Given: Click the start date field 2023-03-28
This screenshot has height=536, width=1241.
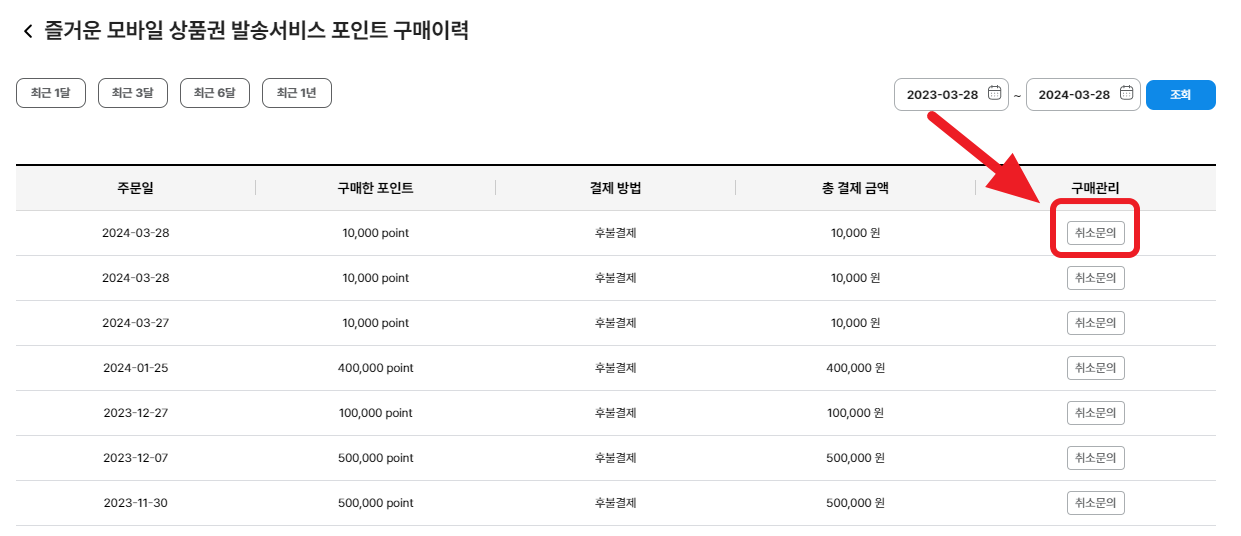Looking at the screenshot, I should click(x=942, y=95).
